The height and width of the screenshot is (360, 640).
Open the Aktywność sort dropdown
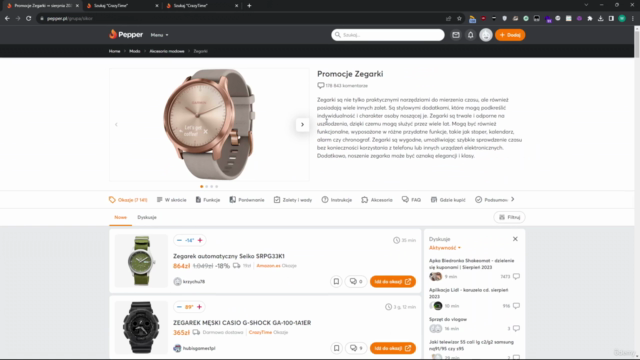click(444, 248)
